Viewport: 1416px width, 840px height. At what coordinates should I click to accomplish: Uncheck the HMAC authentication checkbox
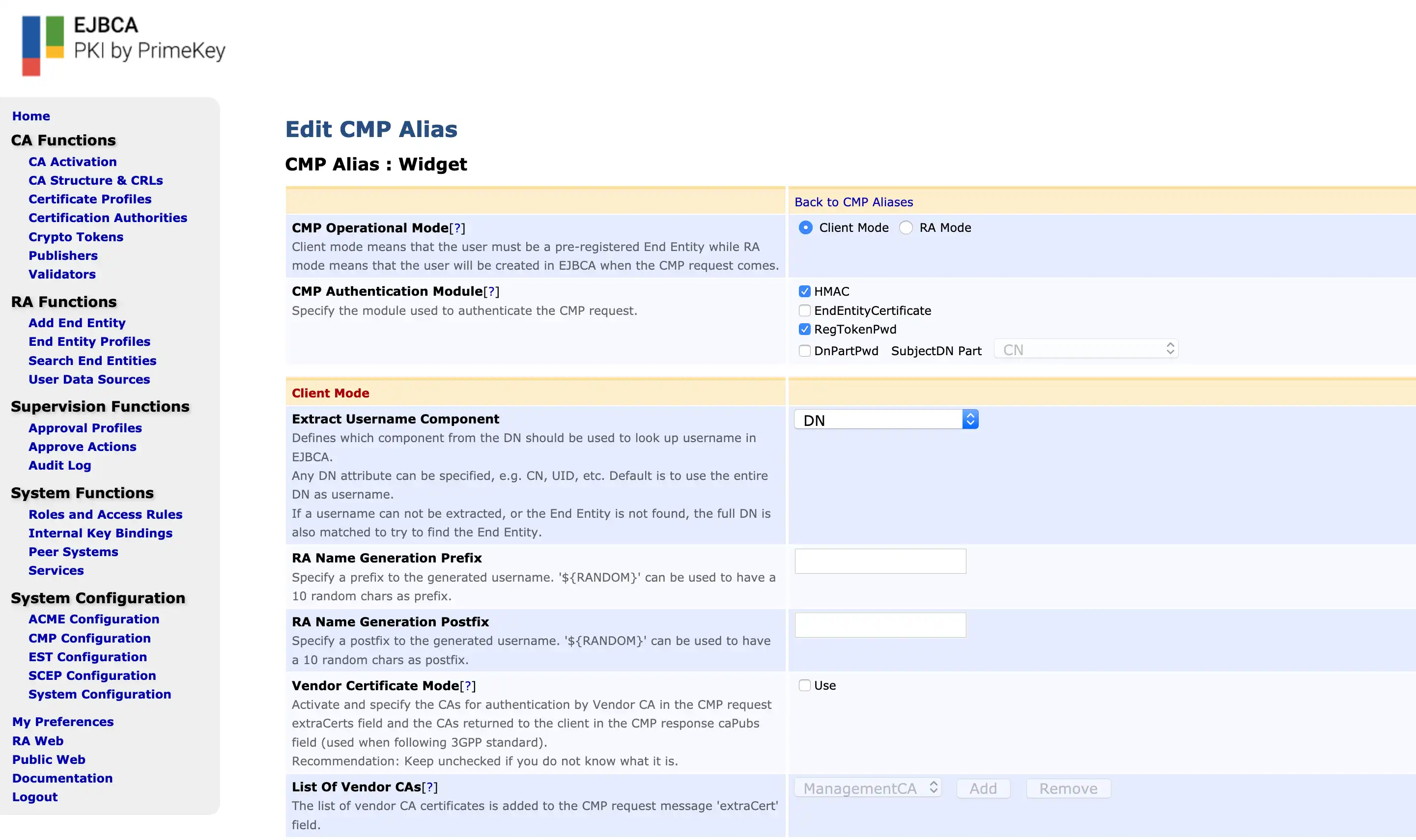[x=804, y=291]
